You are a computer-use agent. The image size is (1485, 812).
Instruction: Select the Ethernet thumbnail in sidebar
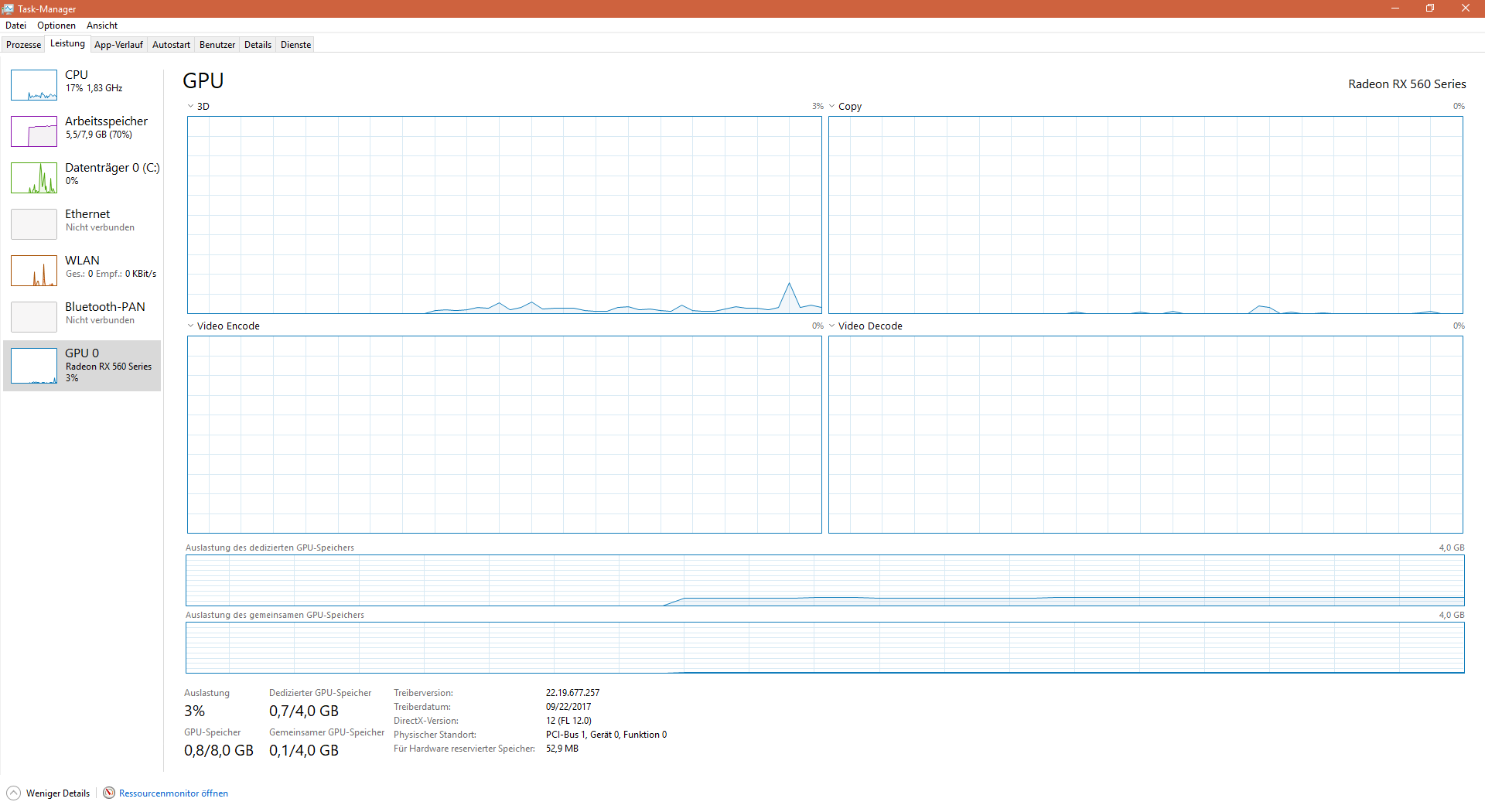[x=34, y=224]
